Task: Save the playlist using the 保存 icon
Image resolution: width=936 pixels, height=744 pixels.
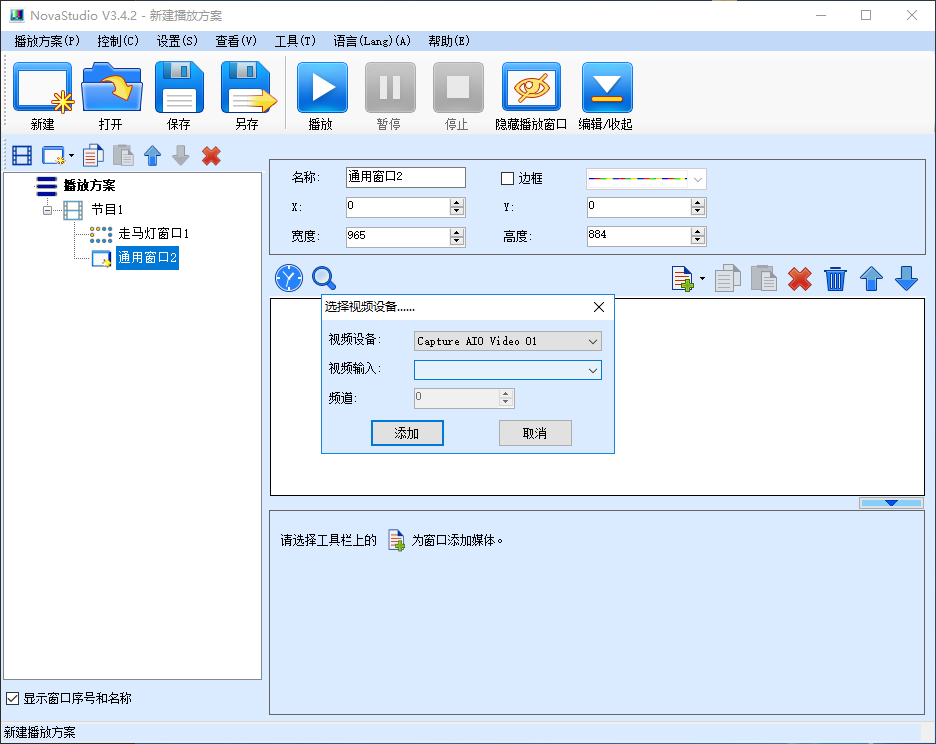Action: tap(179, 90)
